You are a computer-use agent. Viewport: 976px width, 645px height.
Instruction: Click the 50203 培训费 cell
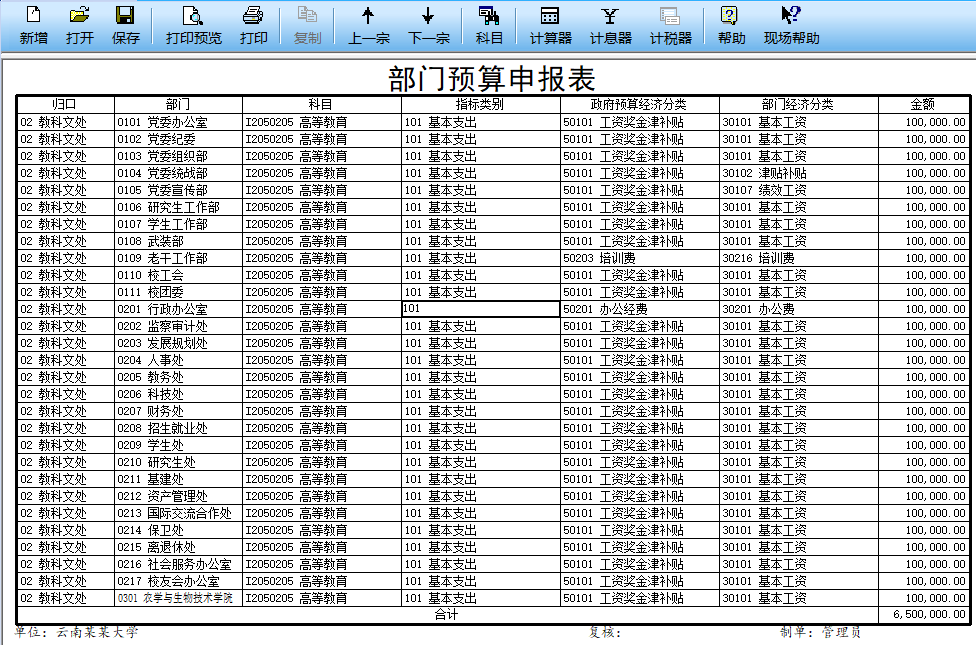639,259
